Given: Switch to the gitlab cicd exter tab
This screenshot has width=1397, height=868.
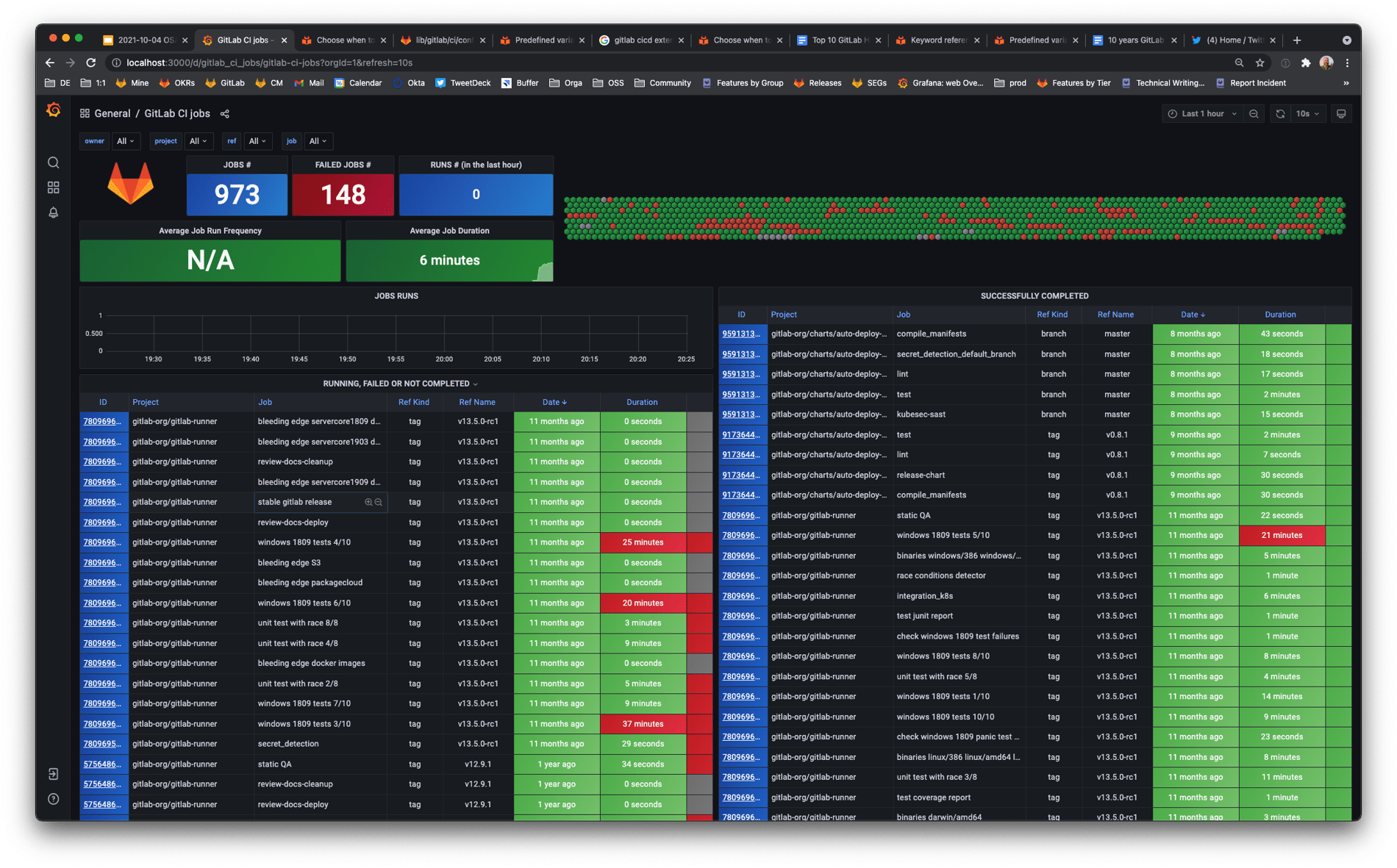Looking at the screenshot, I should click(x=641, y=40).
